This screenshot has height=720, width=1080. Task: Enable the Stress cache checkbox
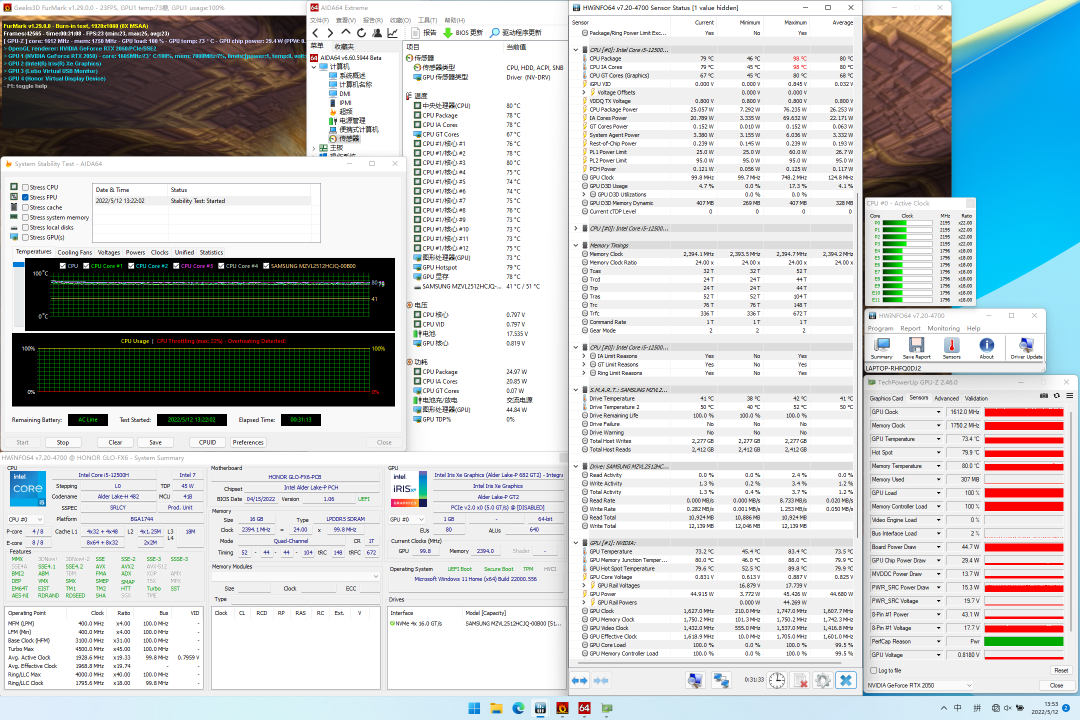(25, 207)
